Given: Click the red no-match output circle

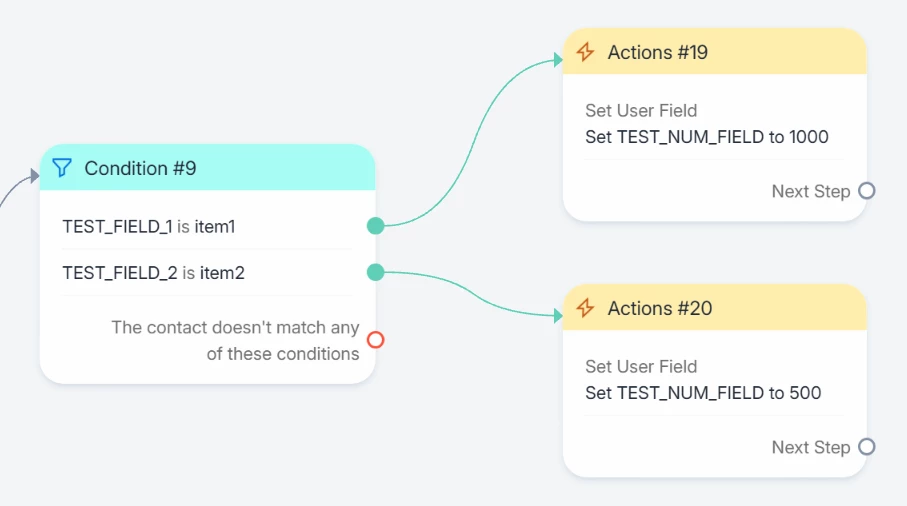Looking at the screenshot, I should coord(376,340).
